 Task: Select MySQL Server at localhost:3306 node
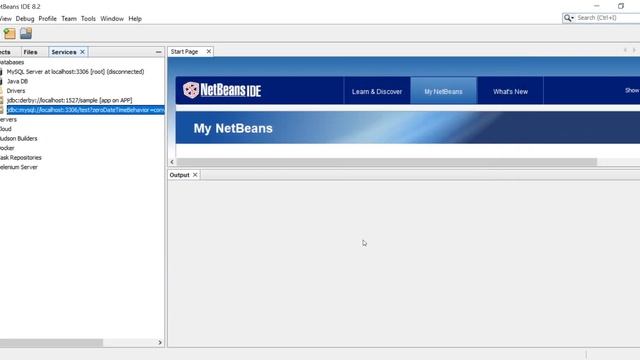(x=76, y=72)
